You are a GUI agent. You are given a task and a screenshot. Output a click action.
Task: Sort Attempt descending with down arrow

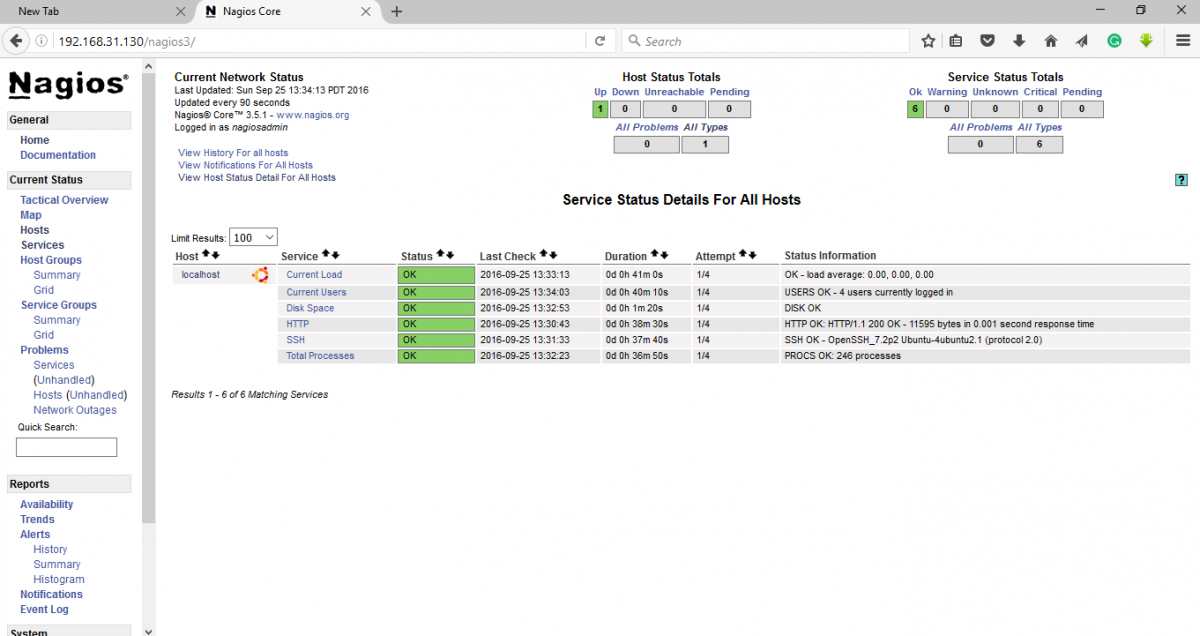(x=753, y=255)
